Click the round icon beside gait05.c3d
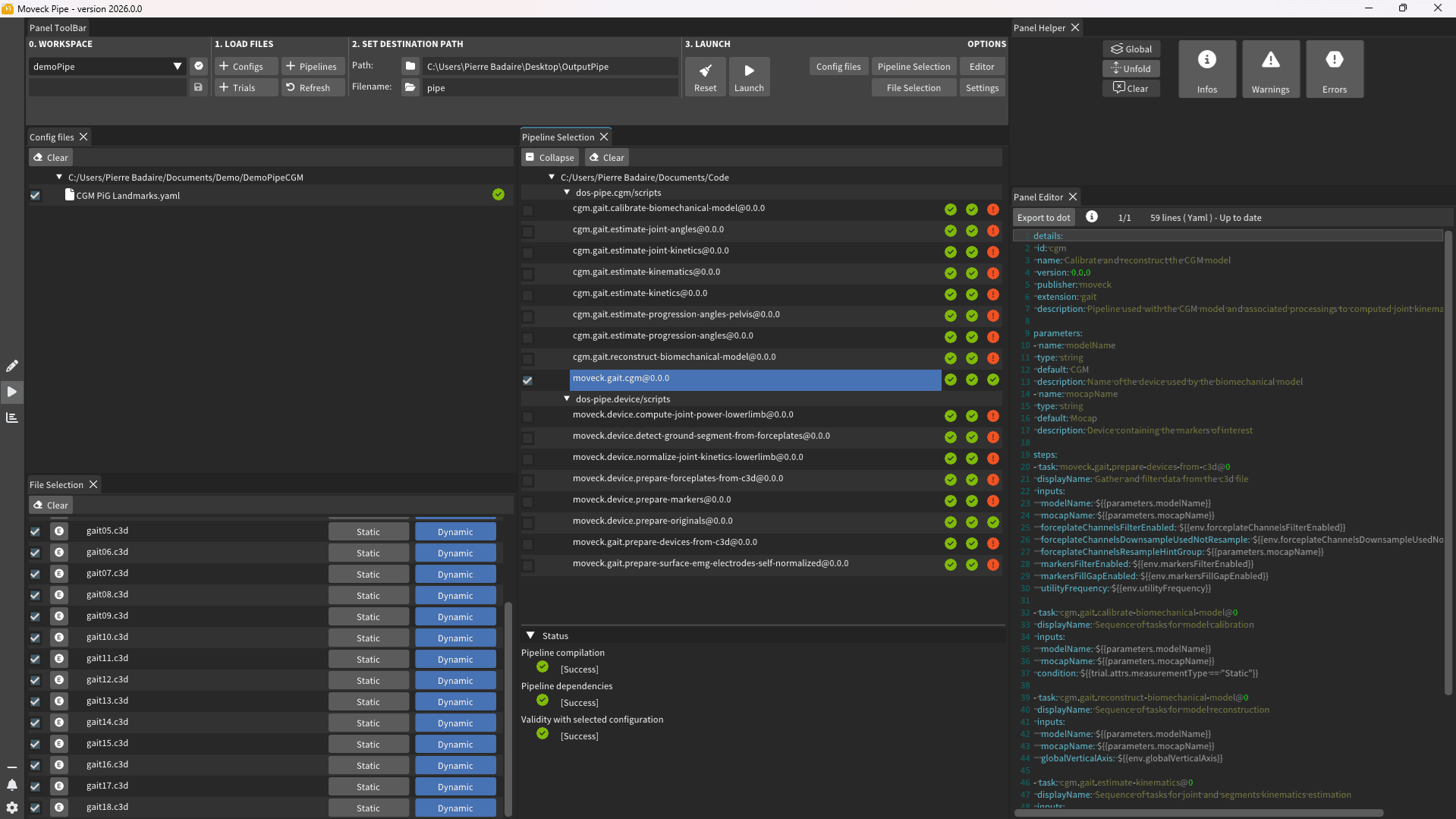This screenshot has height=819, width=1456. tap(59, 531)
